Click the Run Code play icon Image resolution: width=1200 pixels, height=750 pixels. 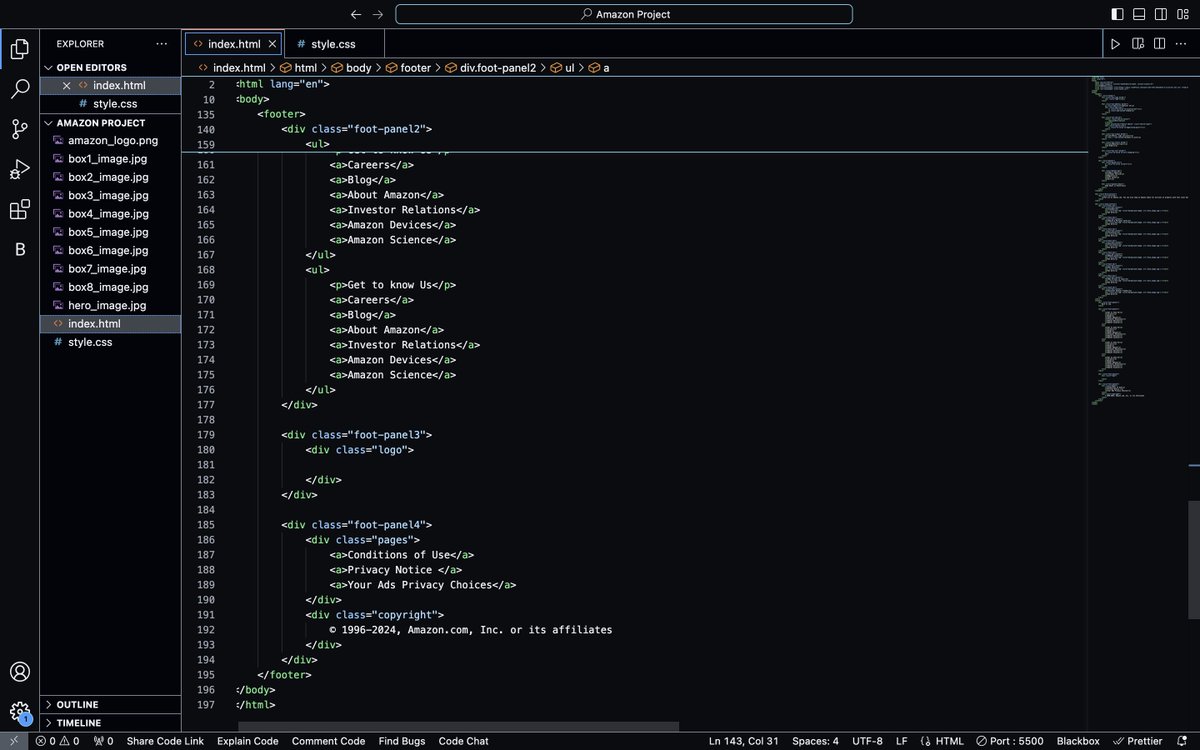tap(1115, 44)
